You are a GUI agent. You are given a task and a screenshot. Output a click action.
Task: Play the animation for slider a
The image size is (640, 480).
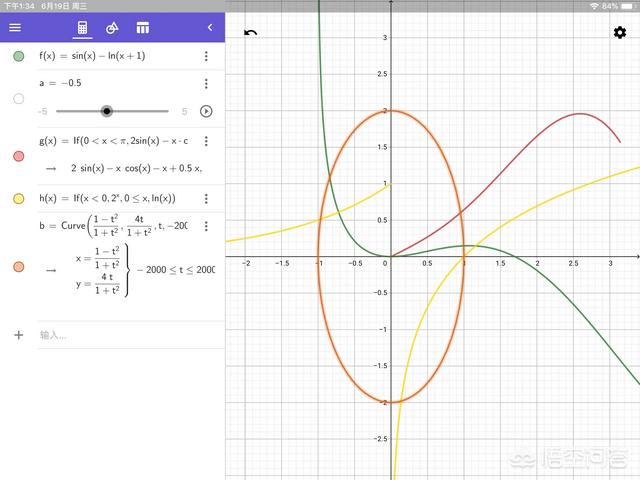(x=206, y=111)
